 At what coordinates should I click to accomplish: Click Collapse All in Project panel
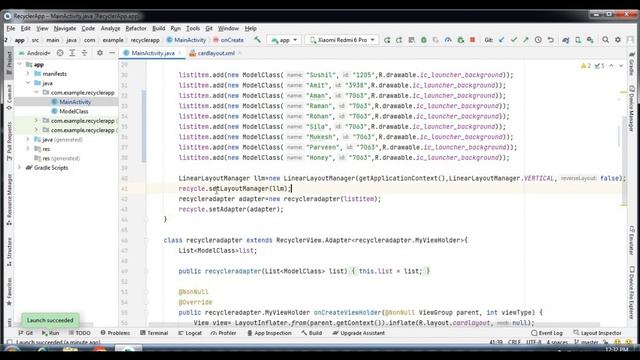click(x=84, y=53)
